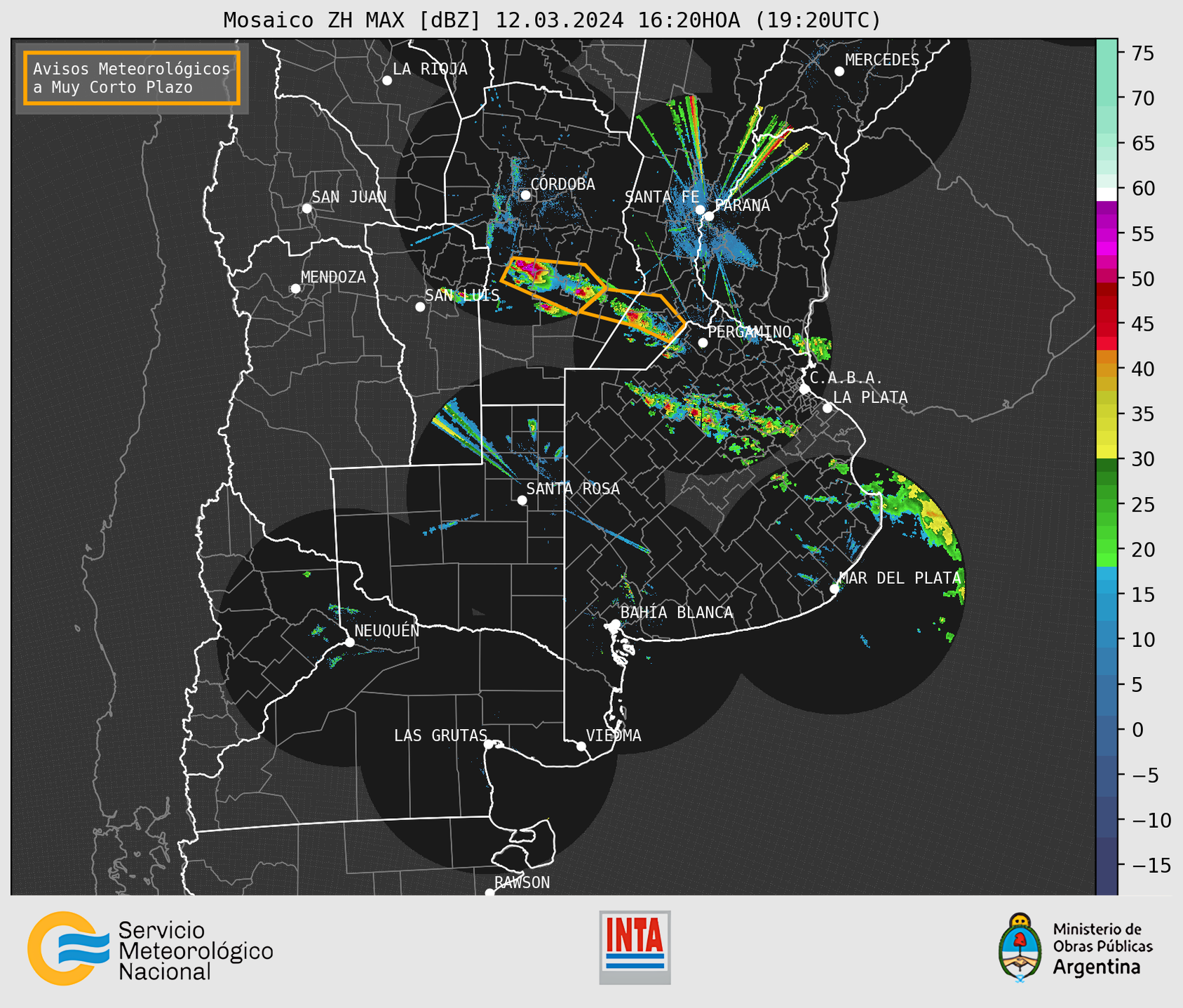The width and height of the screenshot is (1183, 1008).
Task: Click the Servicio Meteorológico Nacional logo
Action: tap(150, 949)
